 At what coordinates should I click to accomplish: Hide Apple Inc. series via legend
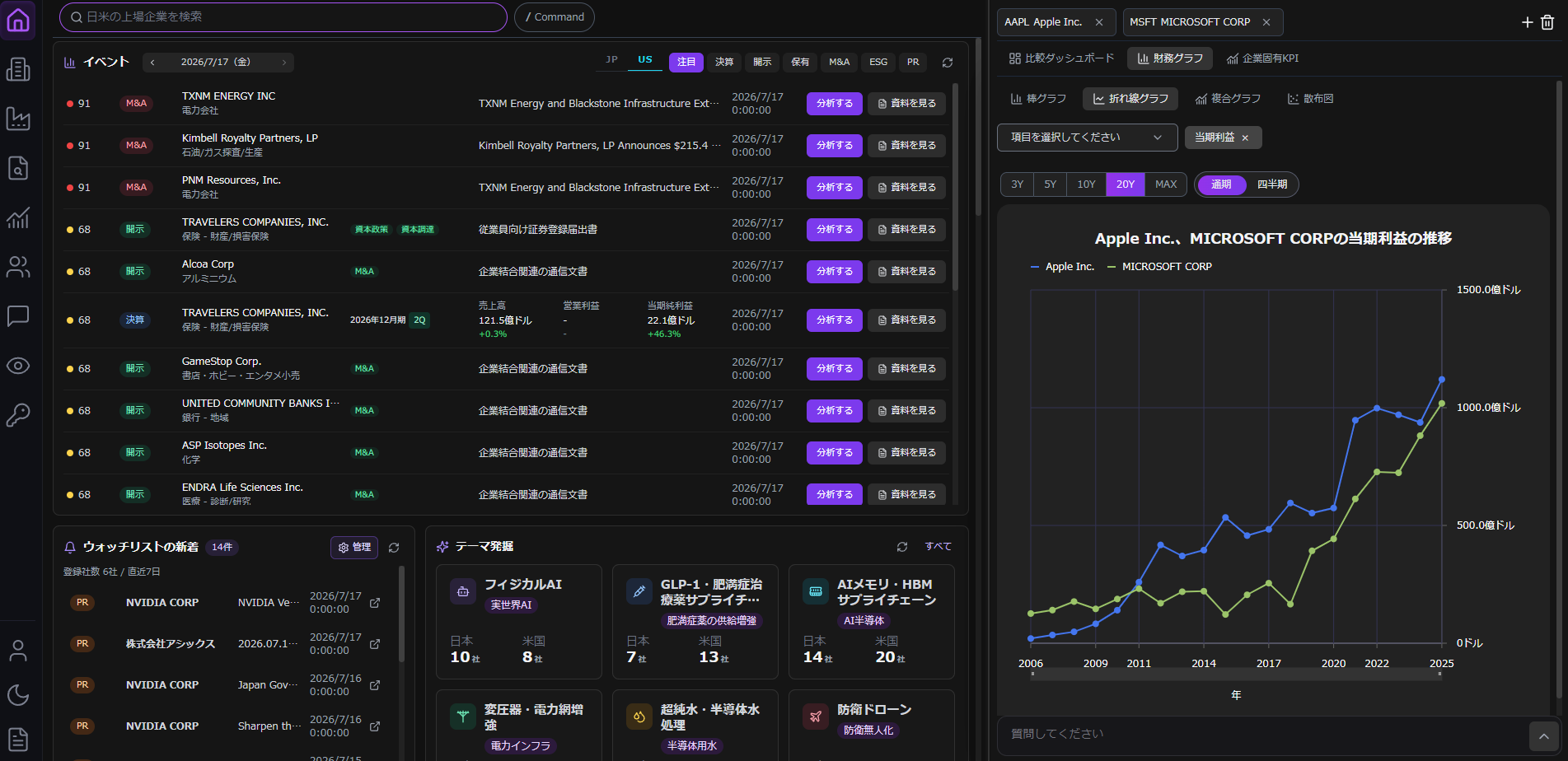click(x=1062, y=267)
